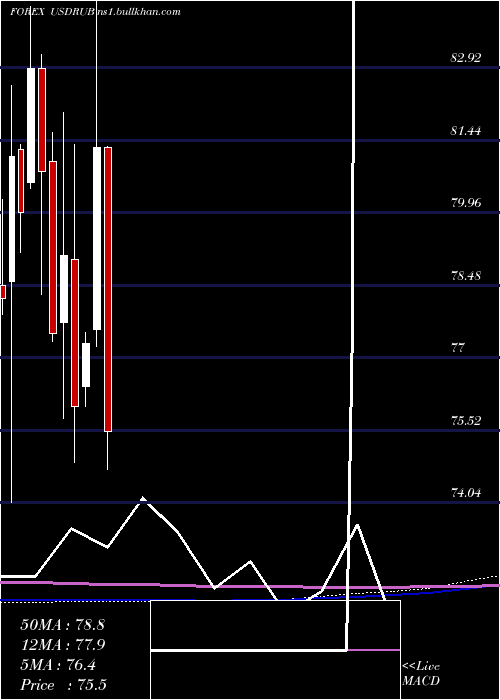Image resolution: width=500 pixels, height=700 pixels.
Task: Click the 74.04 price axis label
Action: pos(466,493)
